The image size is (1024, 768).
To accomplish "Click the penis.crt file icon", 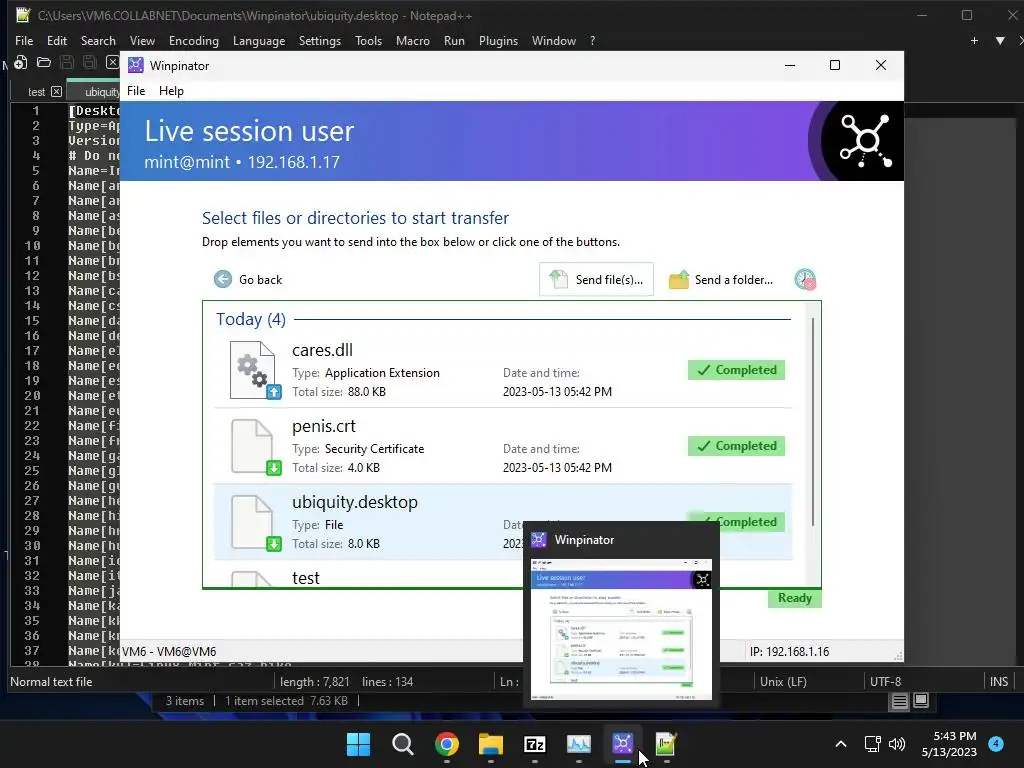I will [255, 447].
